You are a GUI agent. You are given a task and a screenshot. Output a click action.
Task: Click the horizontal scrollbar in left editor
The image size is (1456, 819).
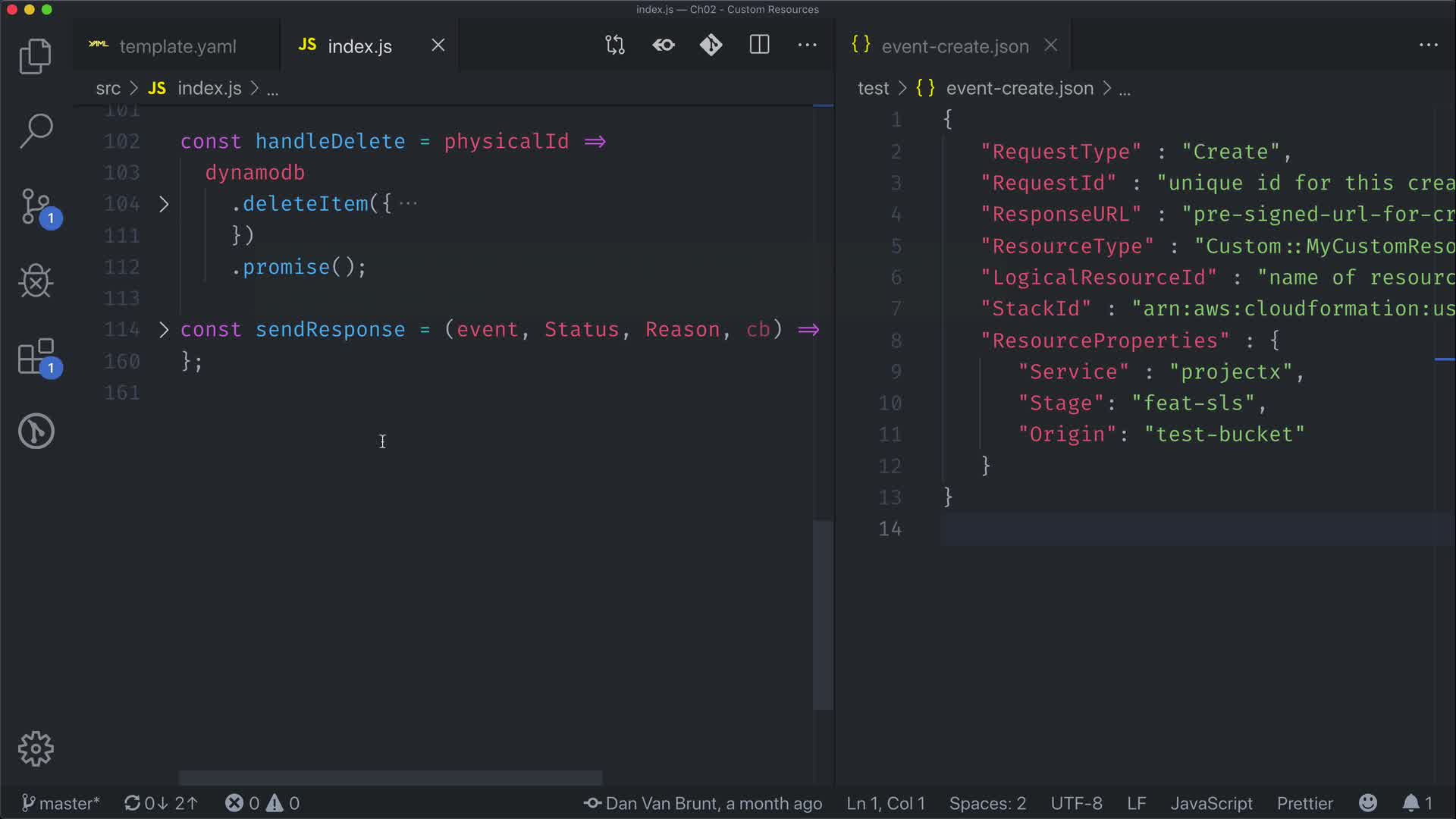(391, 778)
